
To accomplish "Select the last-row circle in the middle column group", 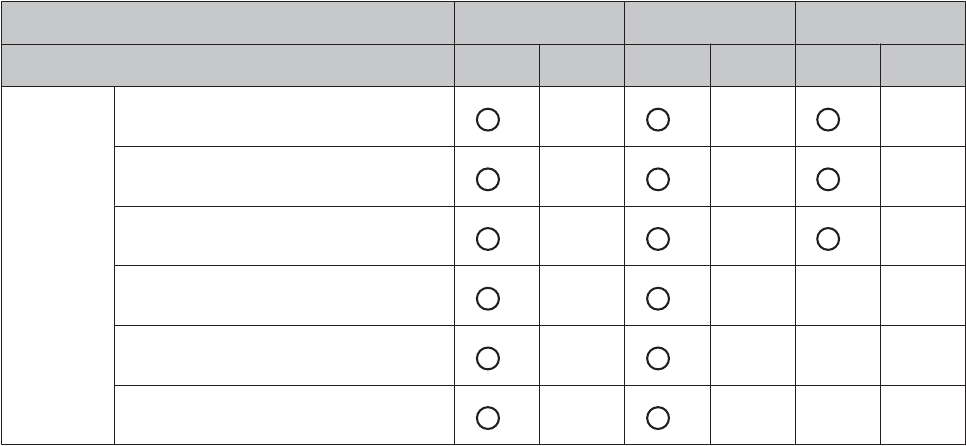I will click(657, 415).
